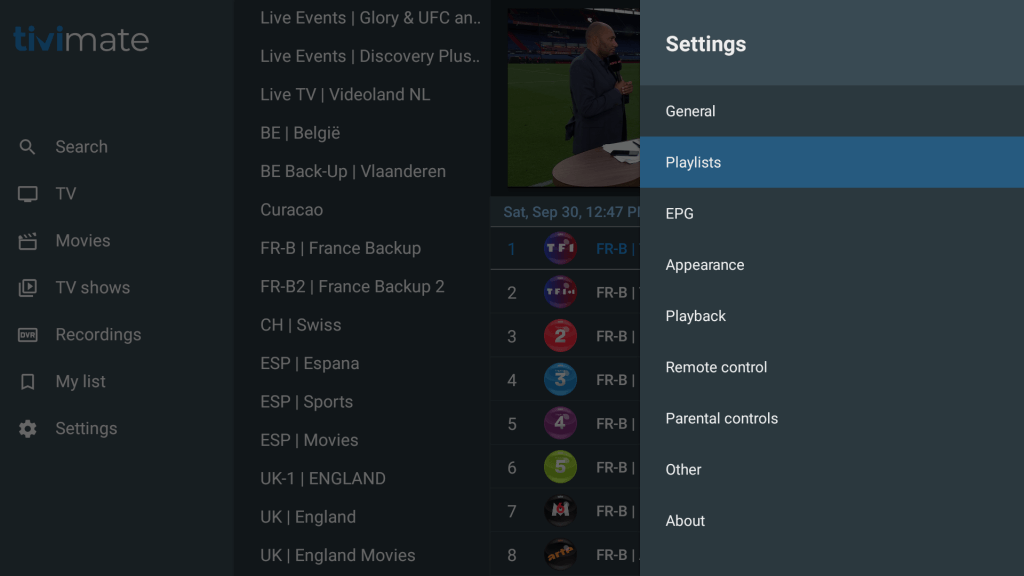Open the Movies clapperboard icon
This screenshot has width=1024, height=576.
click(x=28, y=241)
